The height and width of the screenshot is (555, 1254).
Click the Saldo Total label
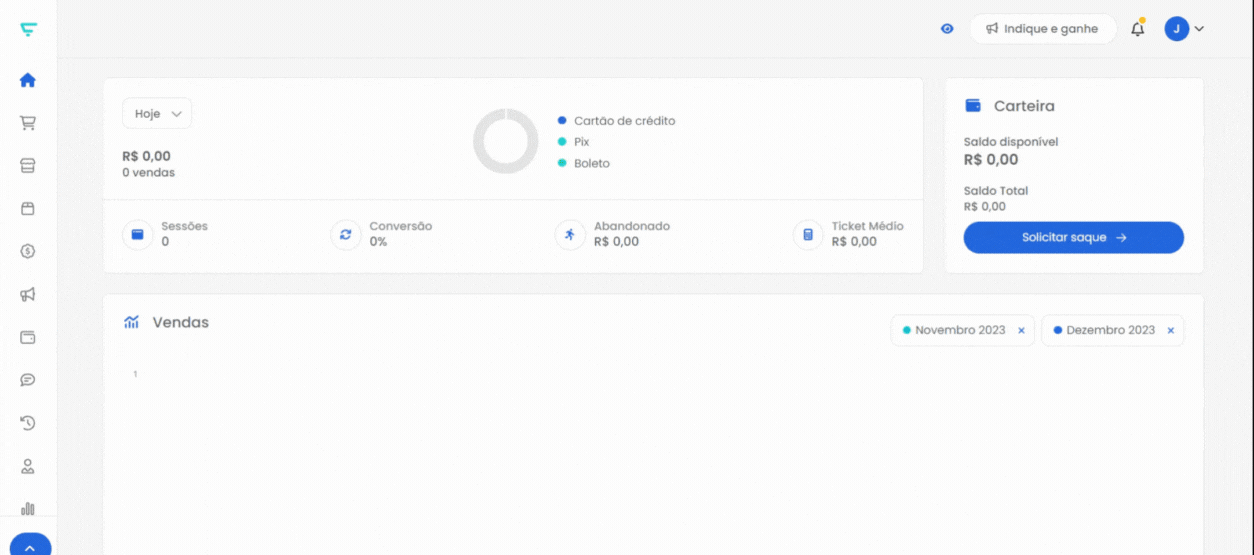(x=996, y=191)
